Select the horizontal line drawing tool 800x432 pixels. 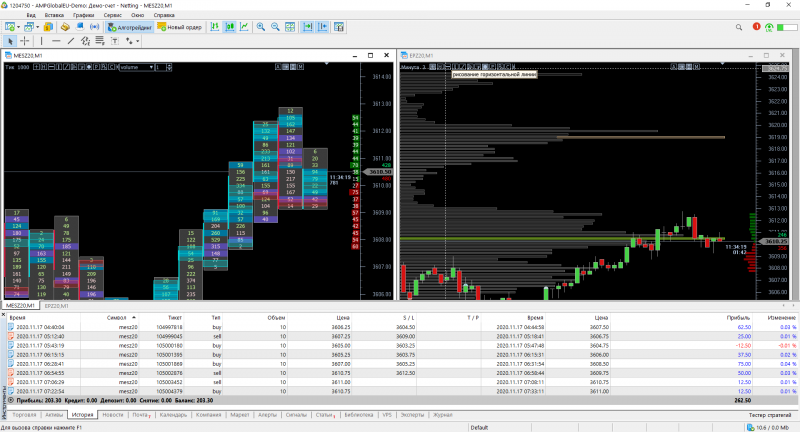pos(56,41)
